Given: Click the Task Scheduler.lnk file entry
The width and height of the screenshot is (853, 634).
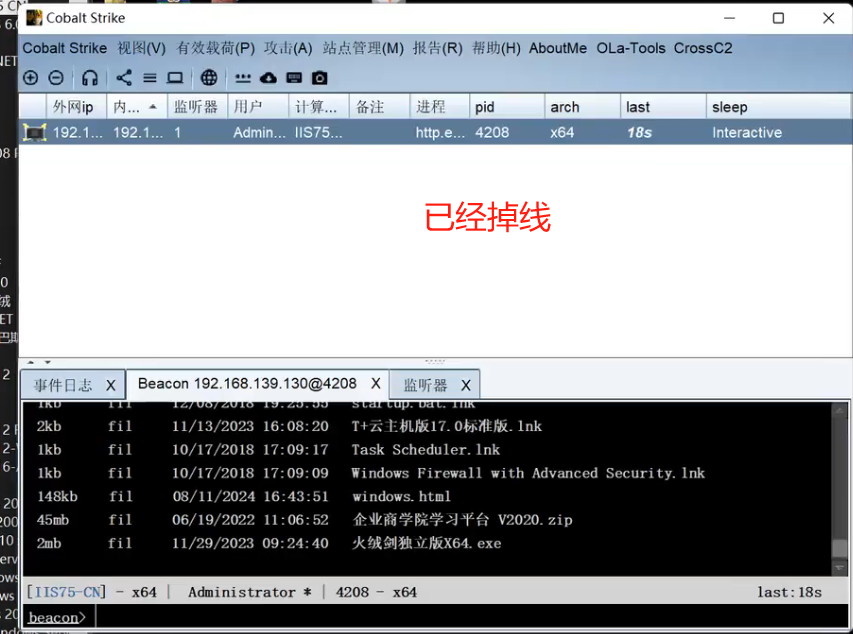Looking at the screenshot, I should 425,450.
